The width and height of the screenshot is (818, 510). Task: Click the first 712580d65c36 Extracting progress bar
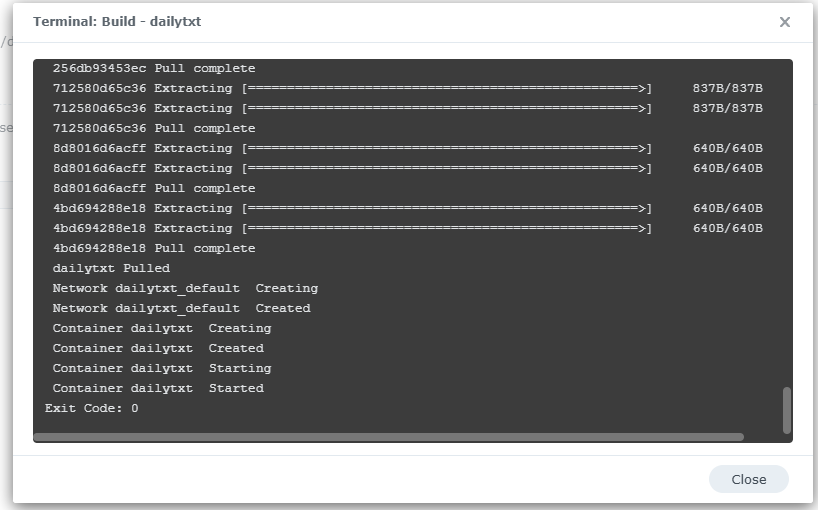[446, 88]
